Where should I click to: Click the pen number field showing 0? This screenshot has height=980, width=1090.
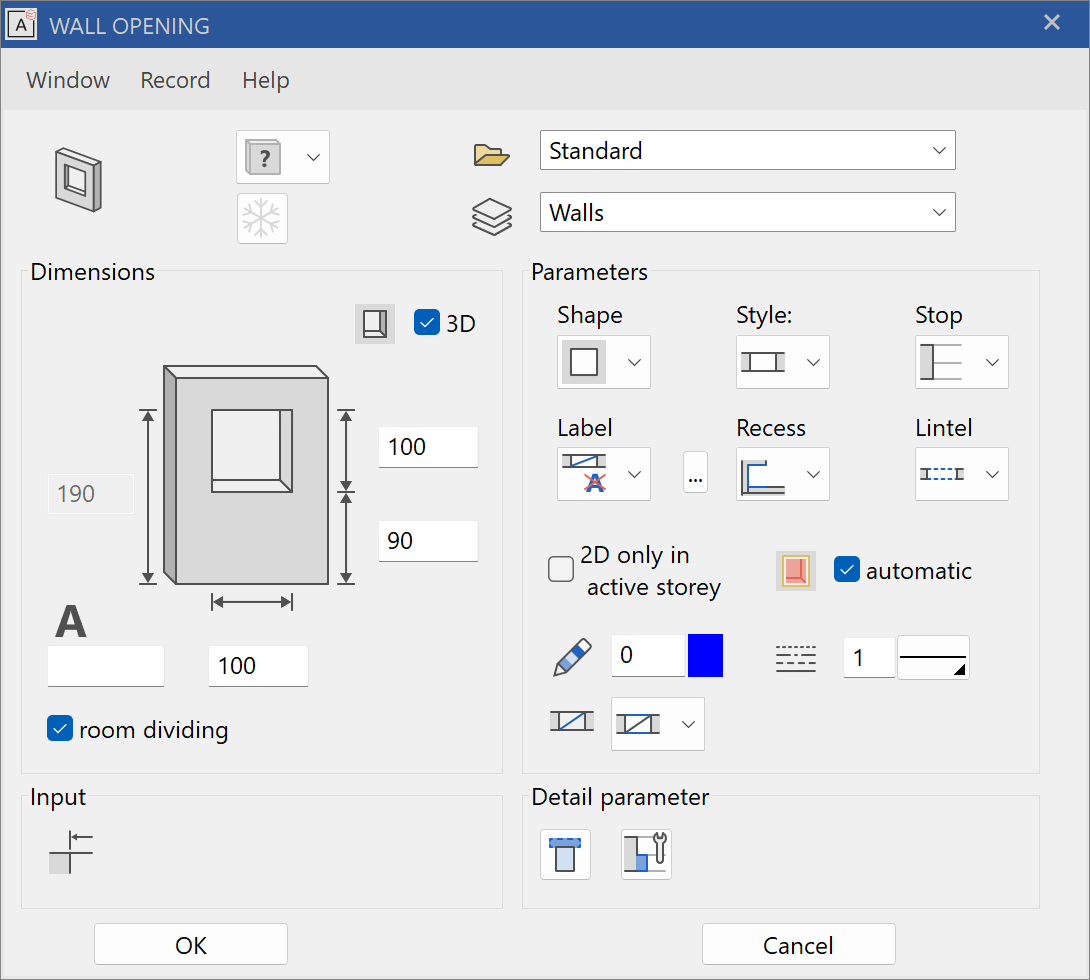pyautogui.click(x=649, y=655)
